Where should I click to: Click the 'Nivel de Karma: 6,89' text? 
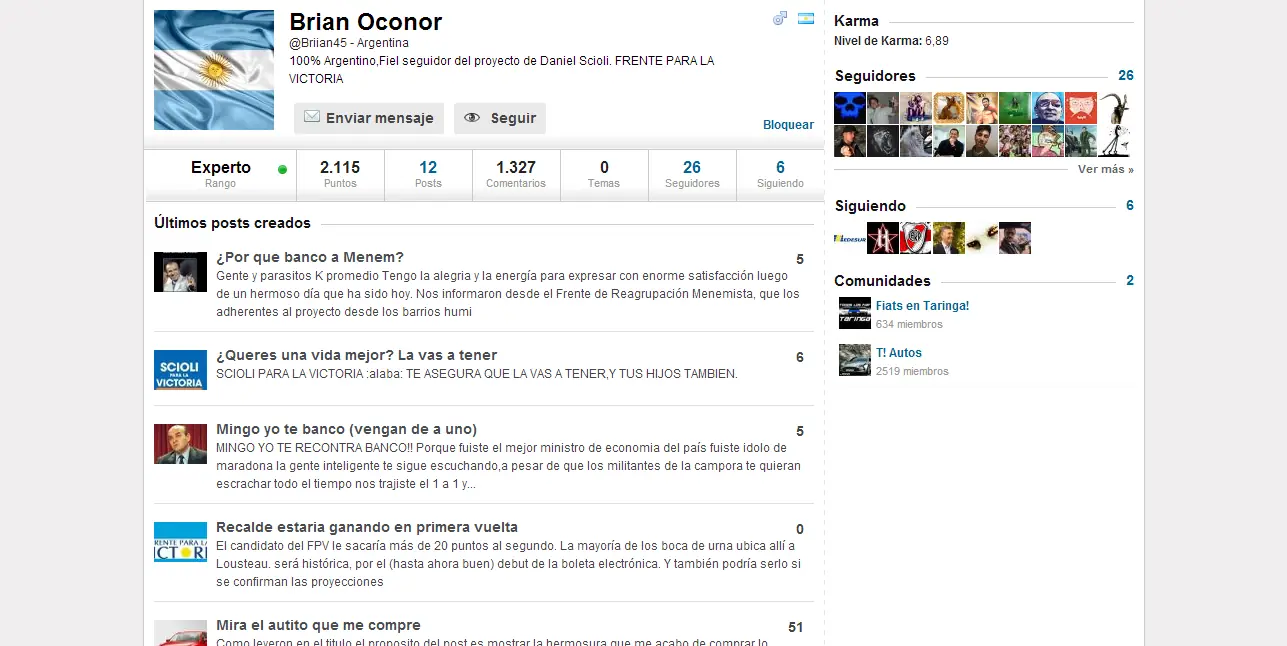click(x=891, y=41)
